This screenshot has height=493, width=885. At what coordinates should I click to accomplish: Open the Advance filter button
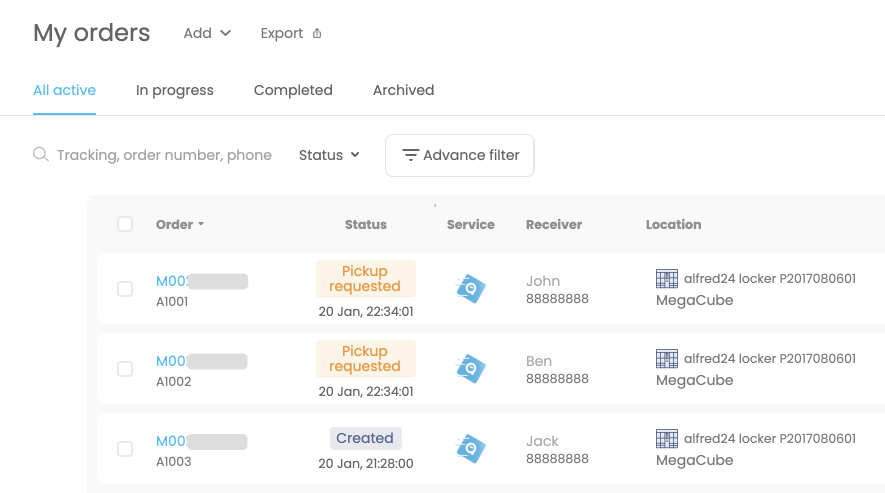tap(460, 155)
